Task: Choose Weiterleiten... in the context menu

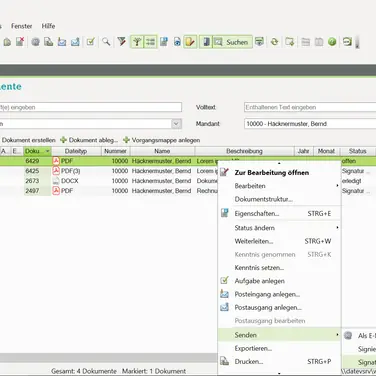Action: pos(279,241)
